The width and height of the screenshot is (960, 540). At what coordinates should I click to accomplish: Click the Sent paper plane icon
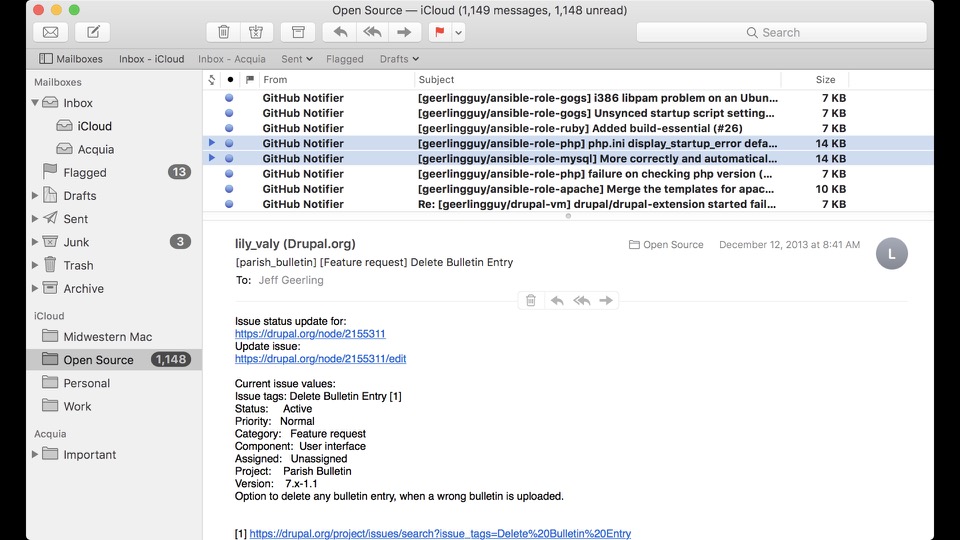point(50,218)
